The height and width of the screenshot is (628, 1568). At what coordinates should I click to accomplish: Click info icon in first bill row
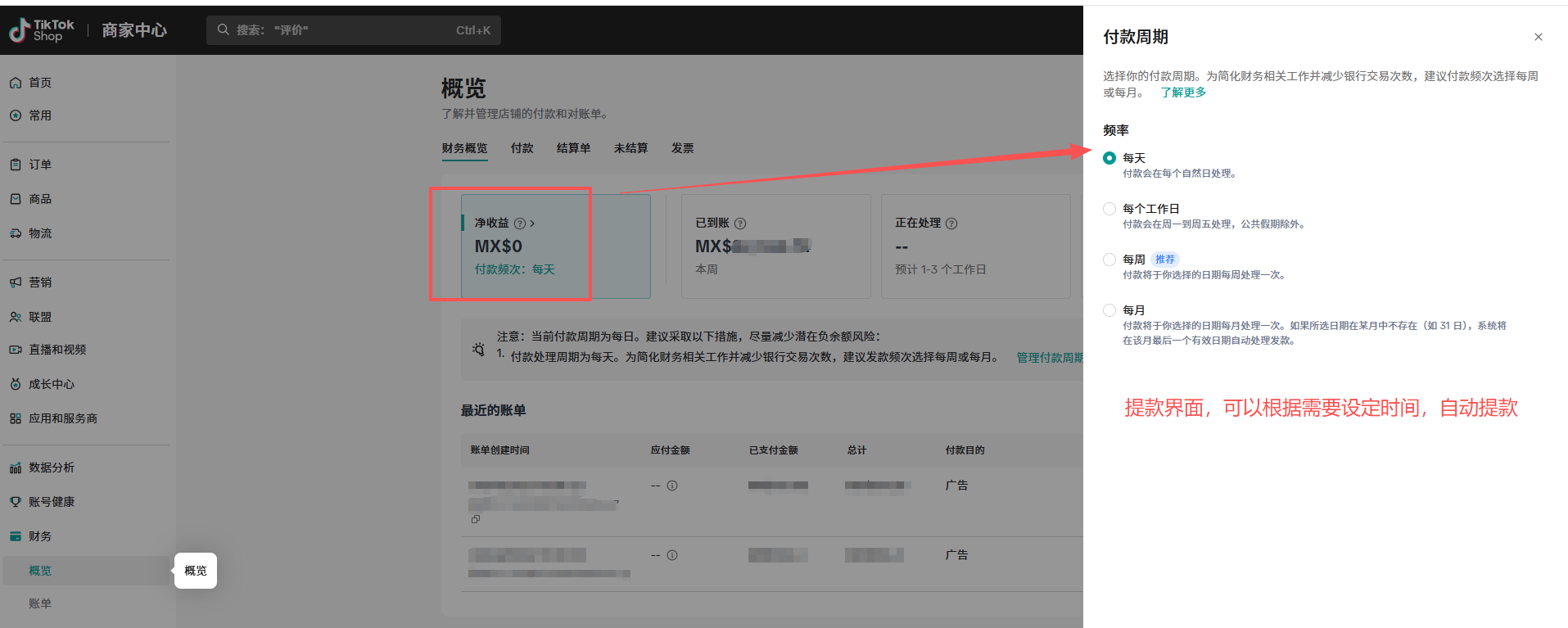tap(672, 486)
